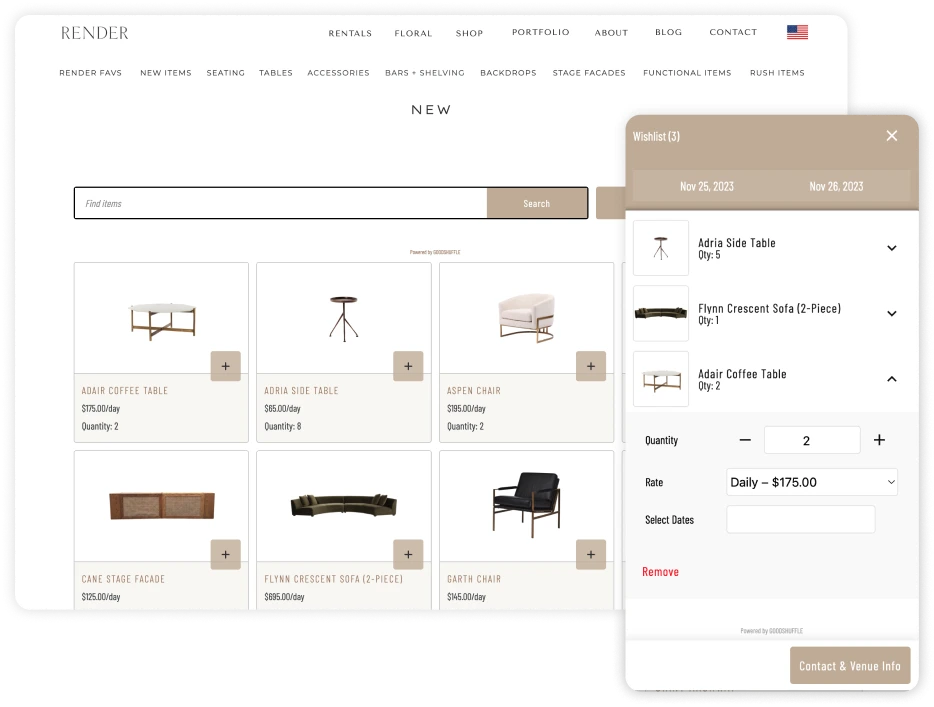Close the Wishlist panel
The height and width of the screenshot is (707, 934).
pyautogui.click(x=892, y=136)
